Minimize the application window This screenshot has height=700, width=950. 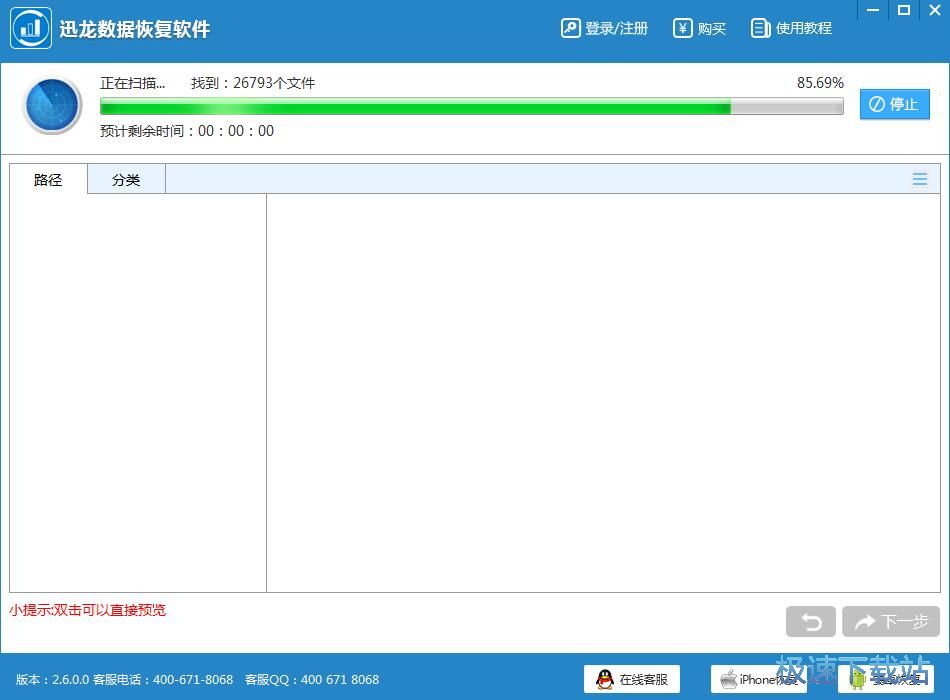873,10
